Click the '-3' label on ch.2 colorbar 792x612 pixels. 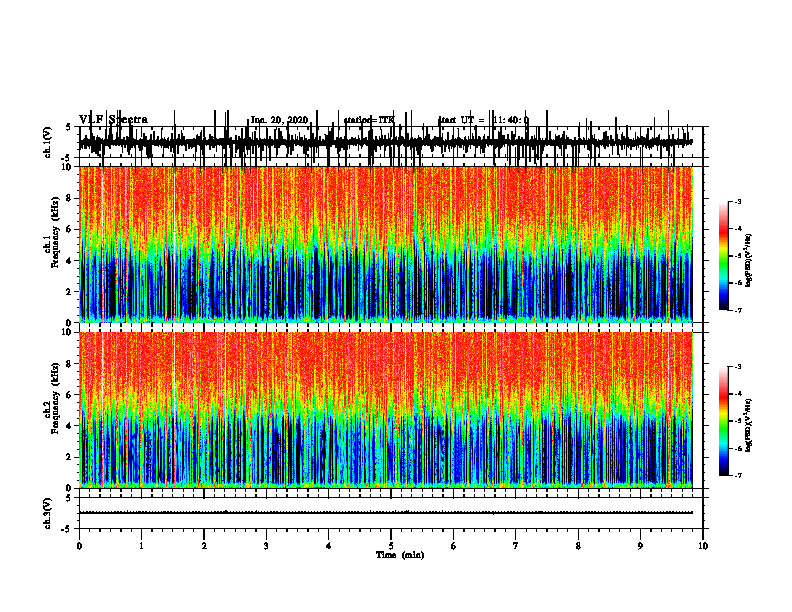click(x=737, y=367)
